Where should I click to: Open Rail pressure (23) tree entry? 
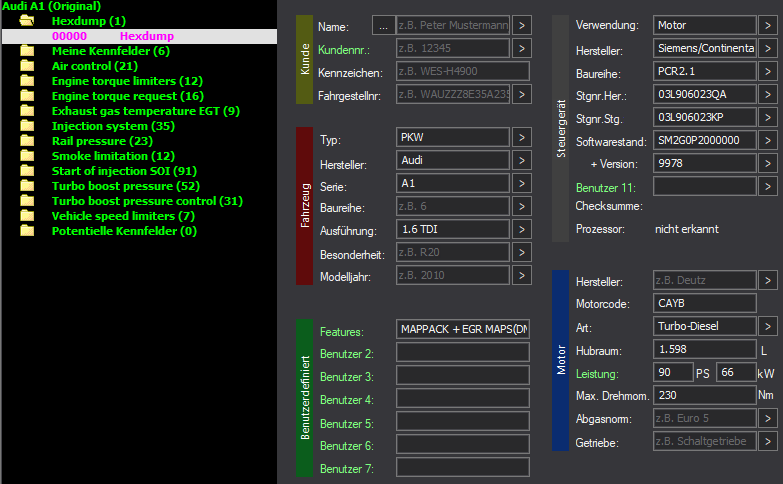(102, 141)
